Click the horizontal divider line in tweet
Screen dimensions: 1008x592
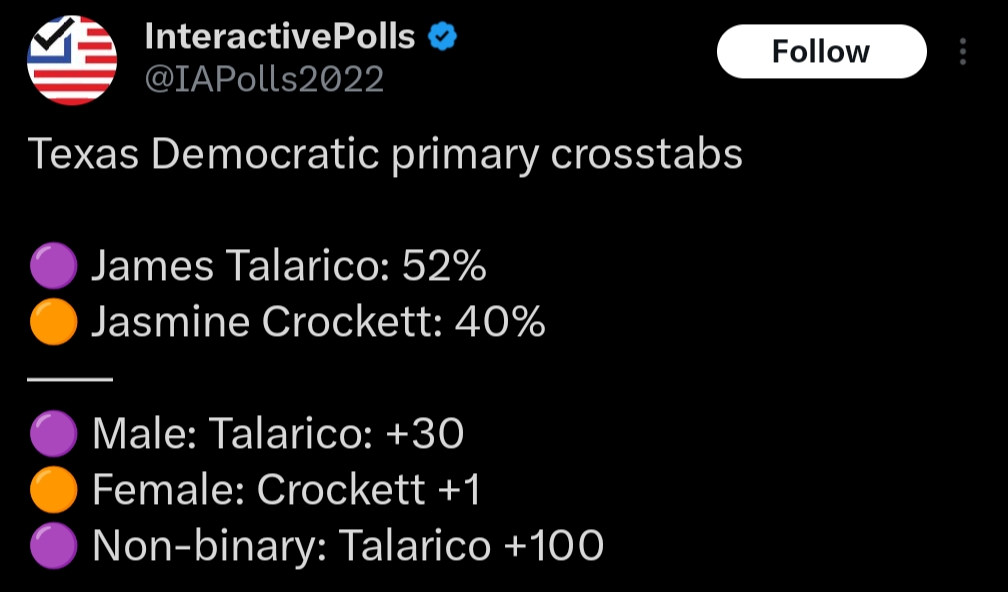(x=70, y=379)
